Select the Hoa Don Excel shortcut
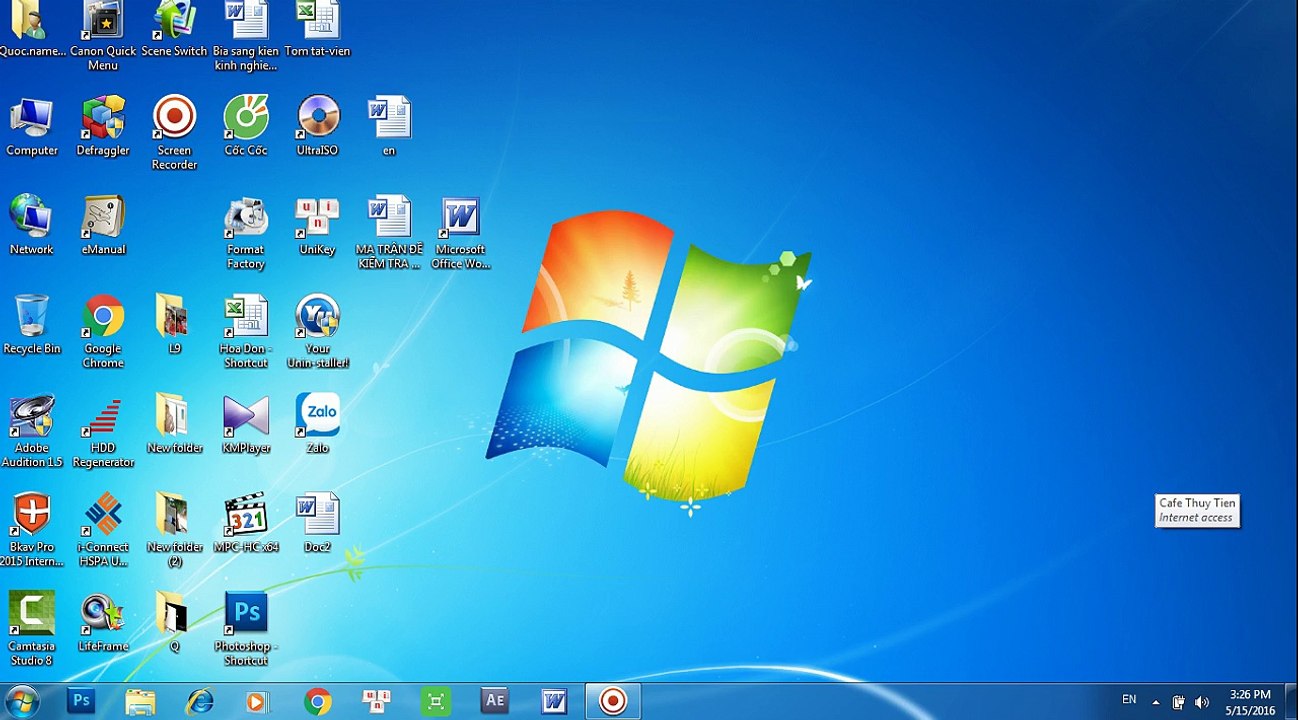1298x720 pixels. coord(246,331)
